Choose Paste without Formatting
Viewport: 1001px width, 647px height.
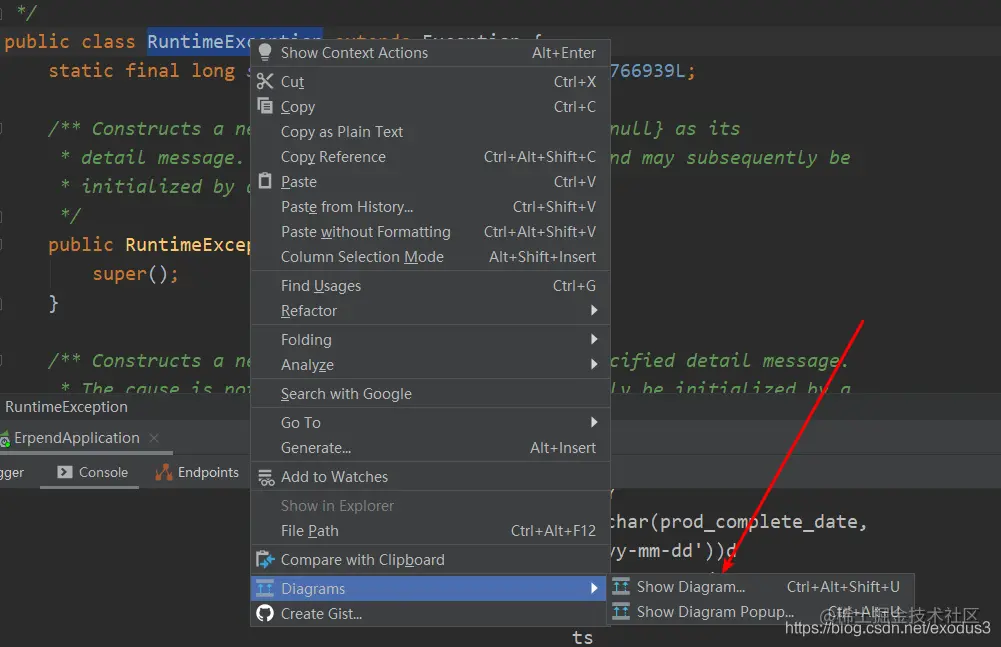point(431,231)
